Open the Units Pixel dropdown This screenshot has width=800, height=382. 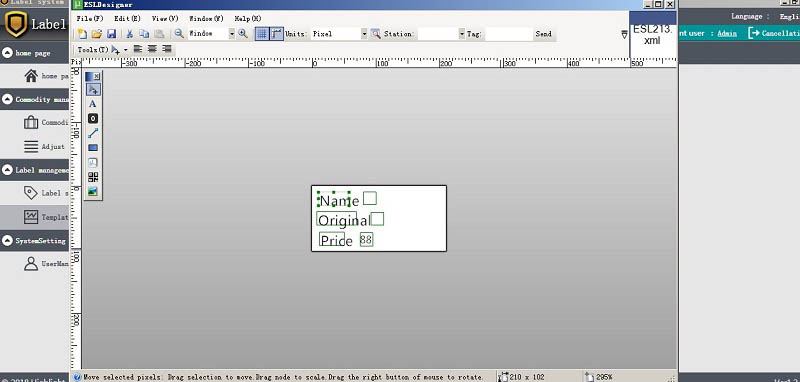point(364,34)
